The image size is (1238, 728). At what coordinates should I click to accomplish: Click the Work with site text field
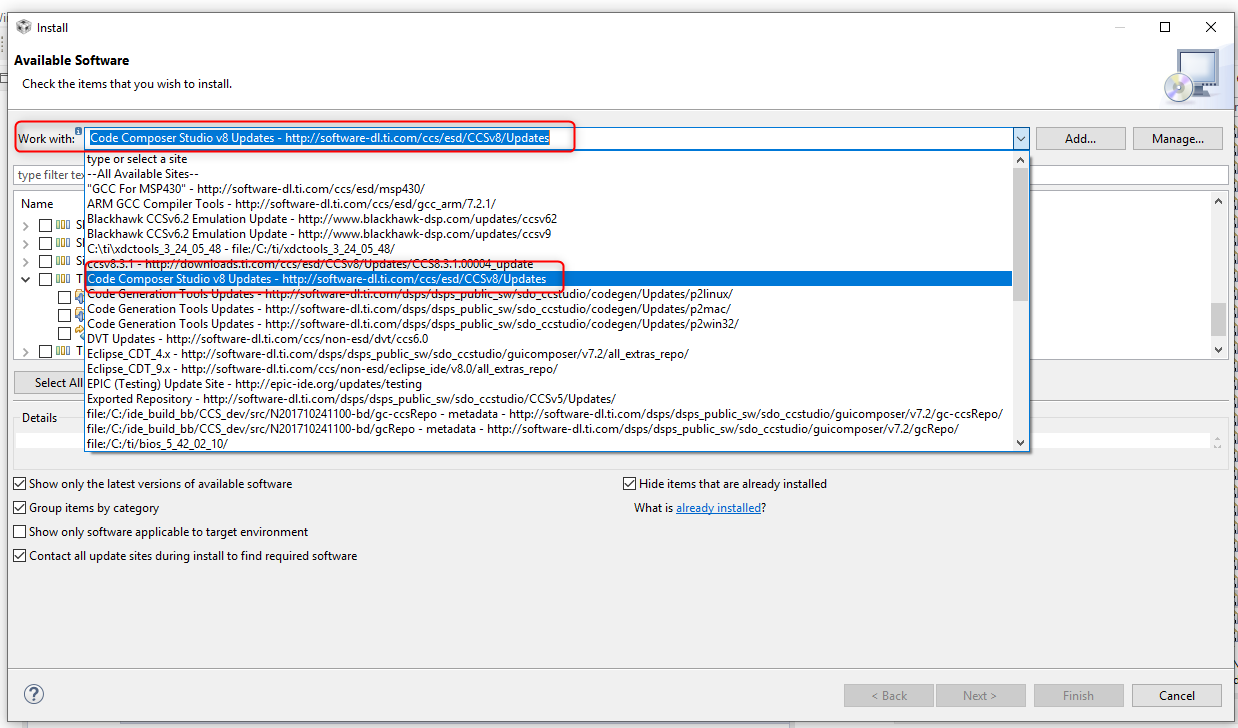(548, 139)
